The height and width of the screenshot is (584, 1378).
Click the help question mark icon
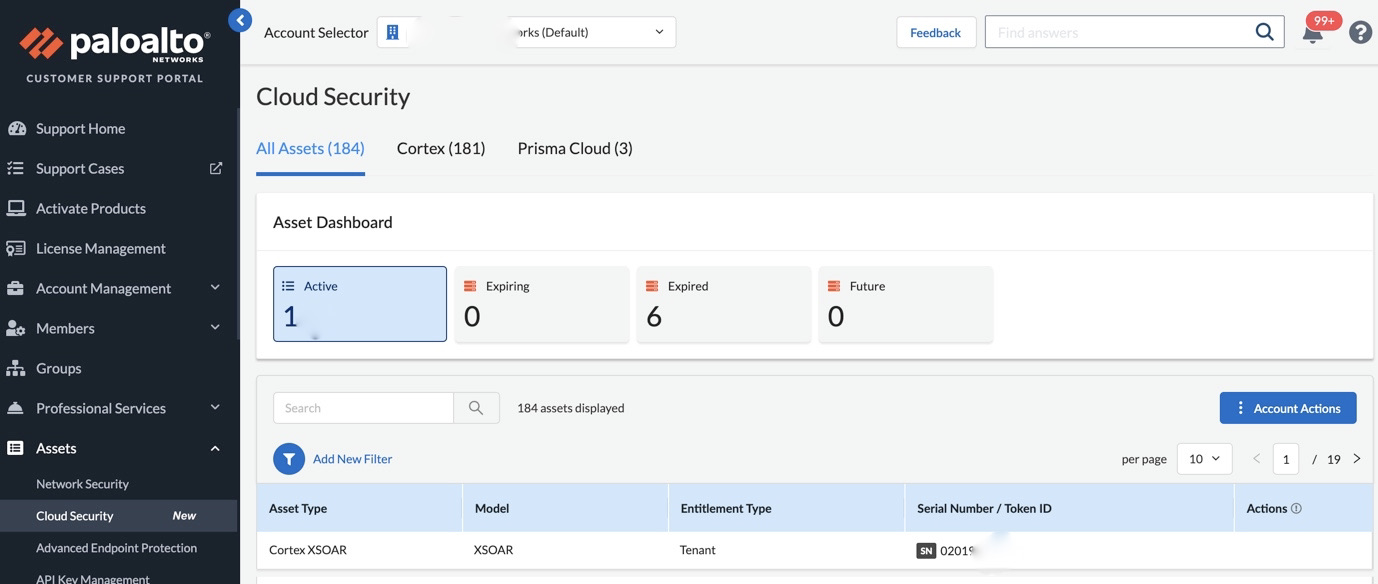click(x=1360, y=32)
